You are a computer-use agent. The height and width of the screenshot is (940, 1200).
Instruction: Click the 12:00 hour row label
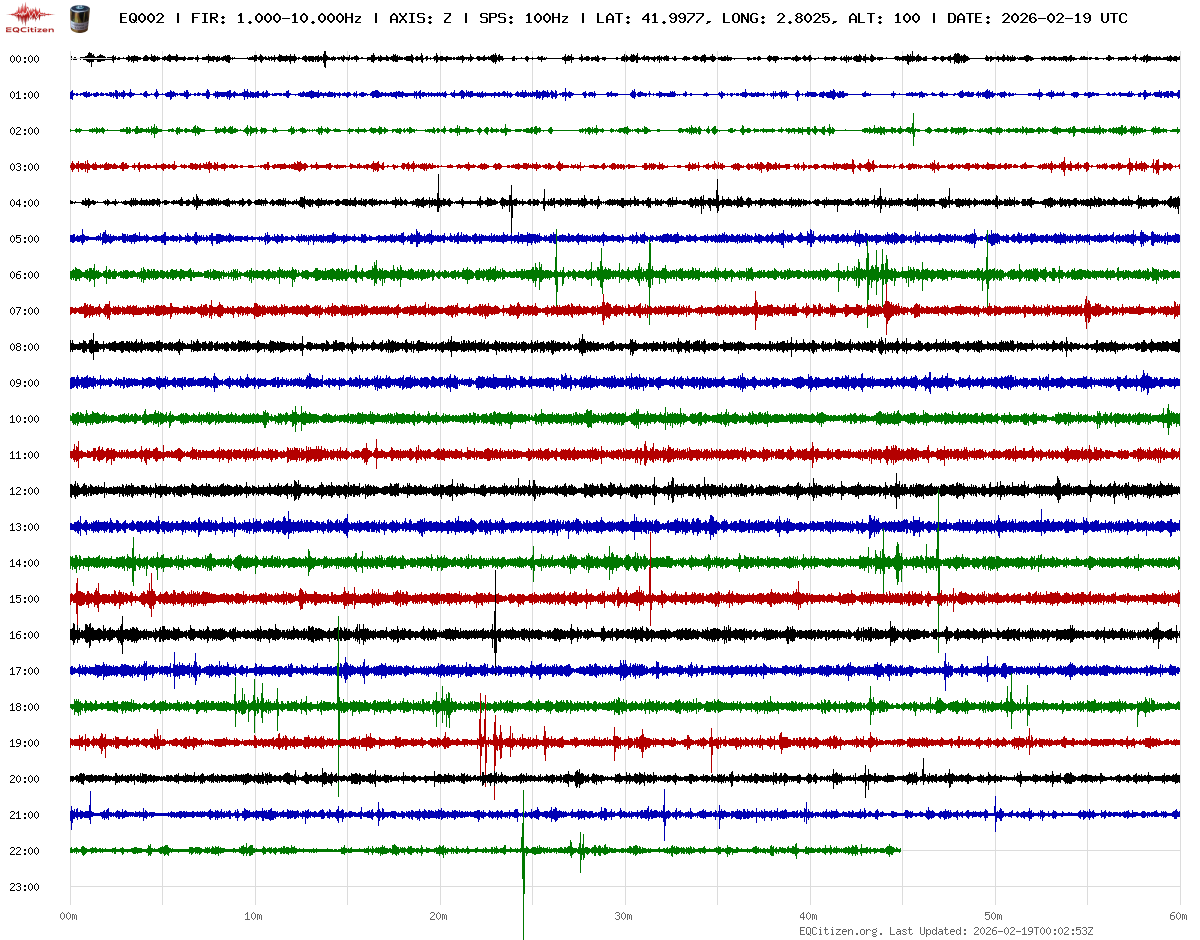click(x=24, y=491)
